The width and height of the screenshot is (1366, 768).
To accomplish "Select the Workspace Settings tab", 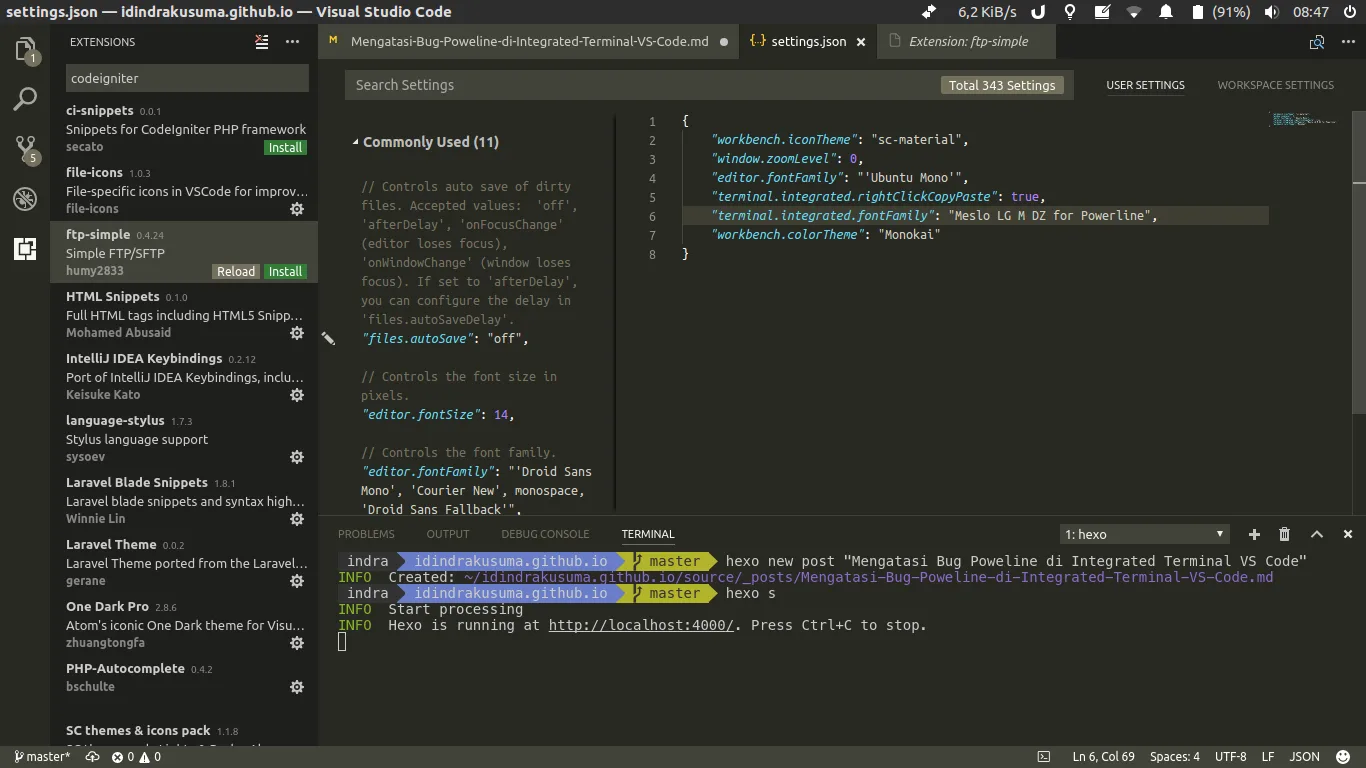I will point(1275,85).
